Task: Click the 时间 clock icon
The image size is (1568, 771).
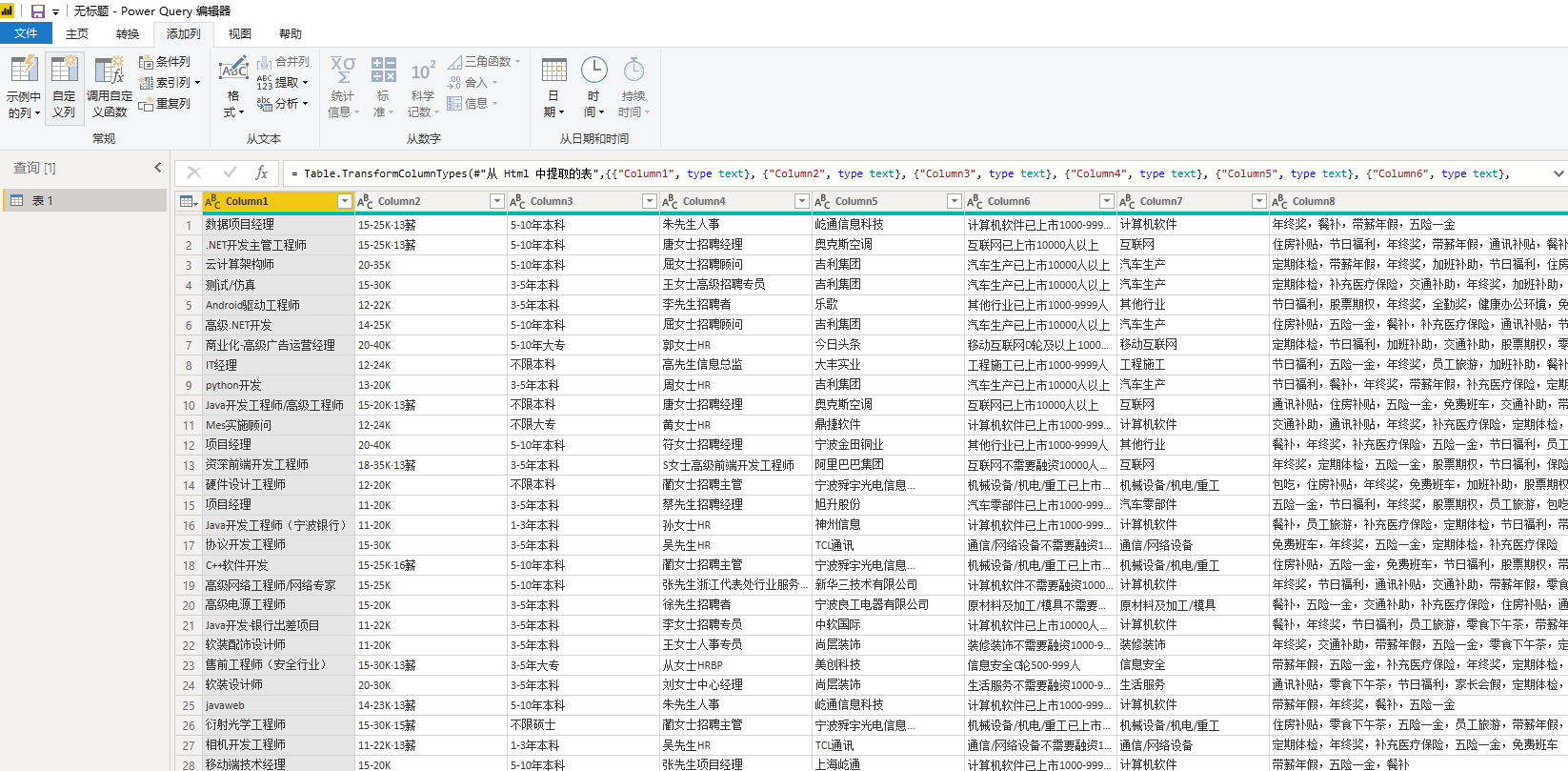Action: (594, 70)
